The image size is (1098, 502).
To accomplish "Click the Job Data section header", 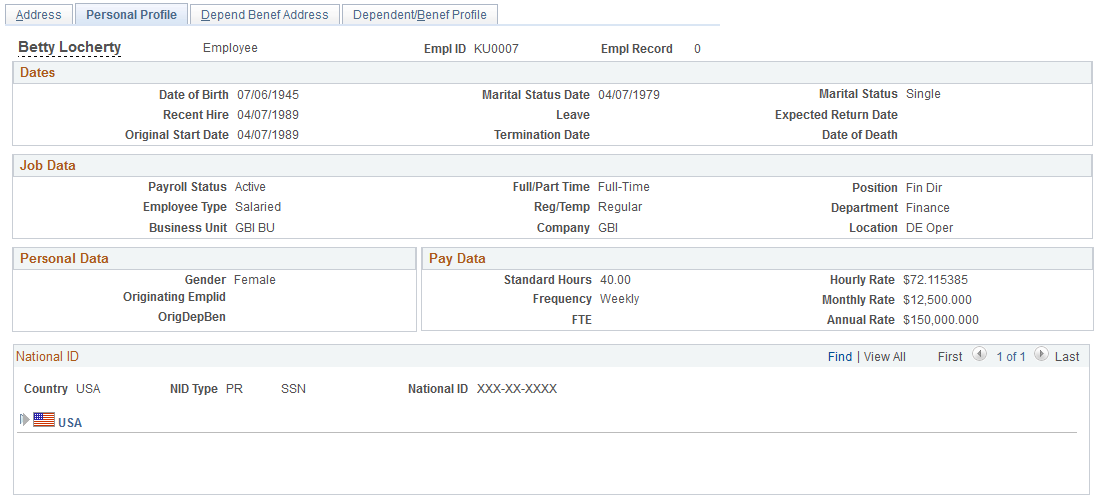I will point(552,166).
